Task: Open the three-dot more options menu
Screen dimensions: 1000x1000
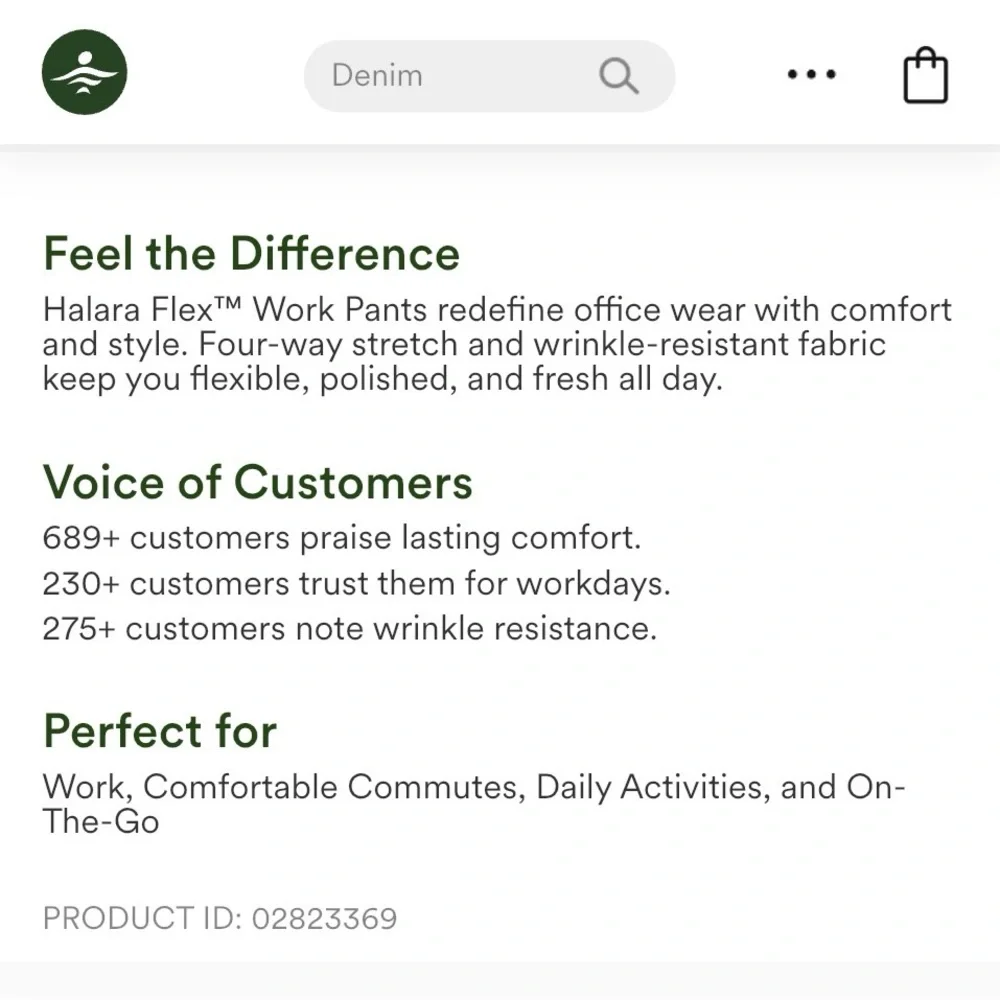Action: pyautogui.click(x=811, y=75)
